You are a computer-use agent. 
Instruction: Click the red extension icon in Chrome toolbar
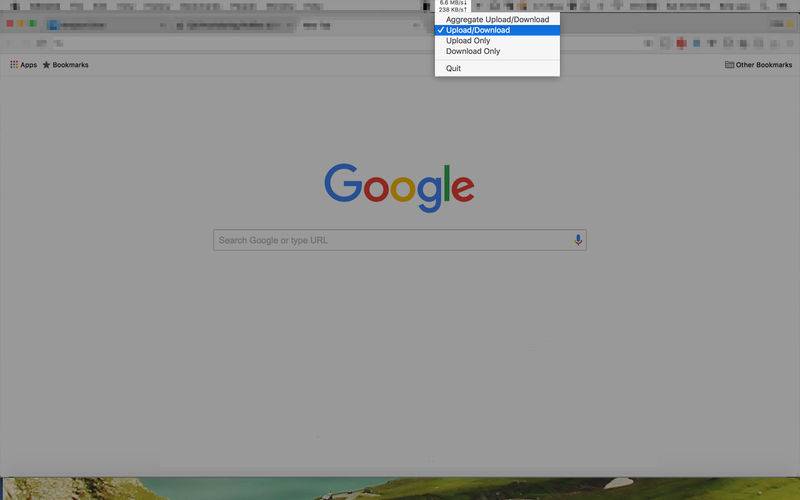coord(681,43)
